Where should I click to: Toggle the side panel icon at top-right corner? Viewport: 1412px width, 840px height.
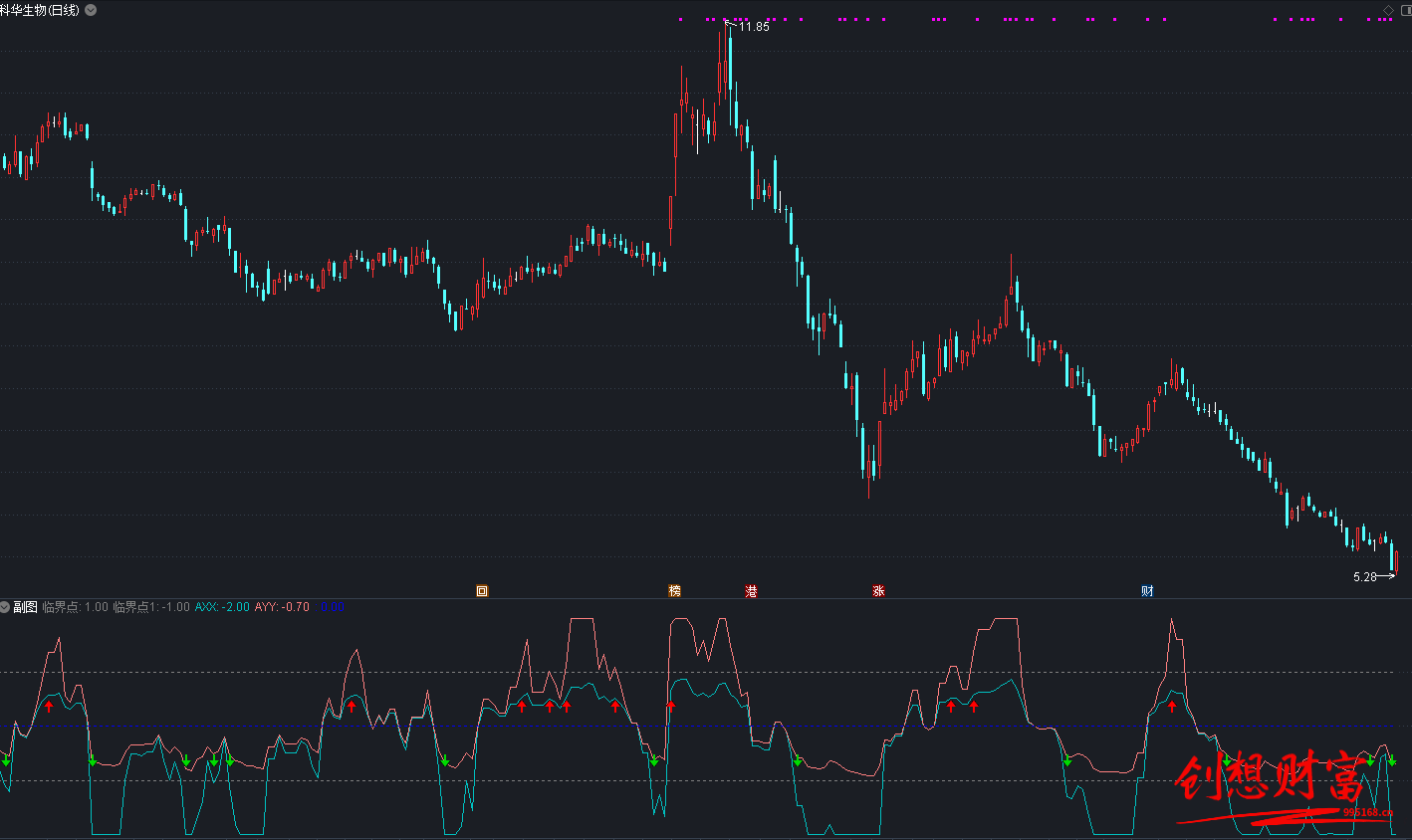coord(1406,10)
